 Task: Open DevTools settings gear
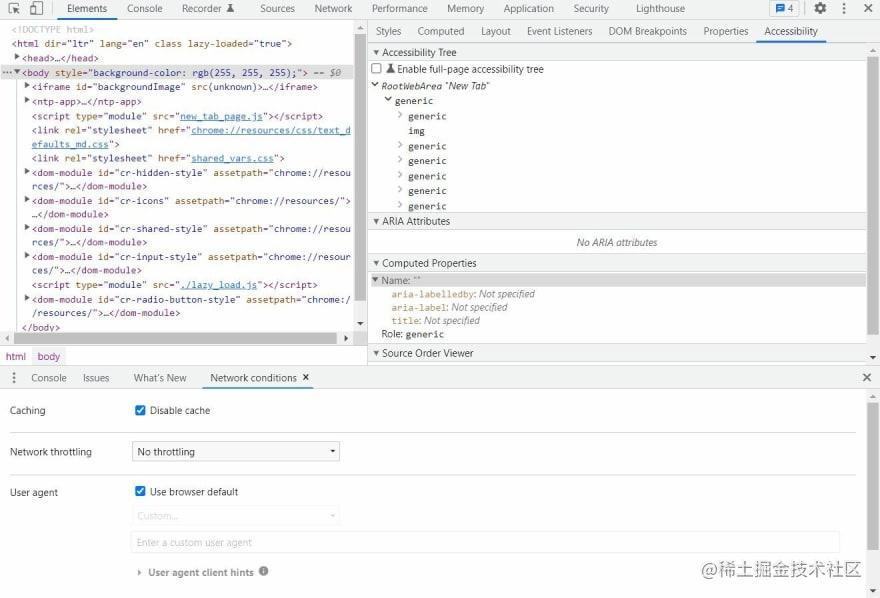(820, 9)
